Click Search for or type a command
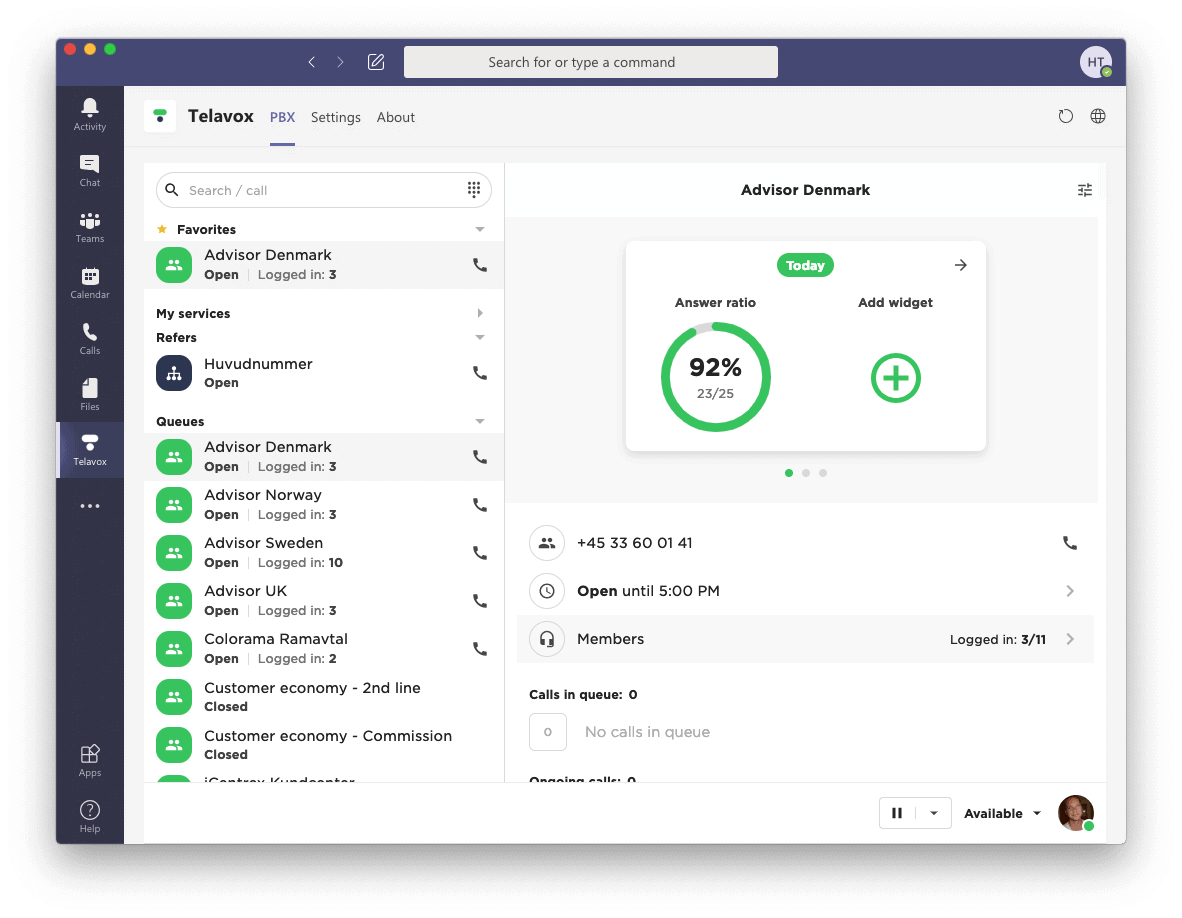Image resolution: width=1182 pixels, height=918 pixels. [591, 62]
